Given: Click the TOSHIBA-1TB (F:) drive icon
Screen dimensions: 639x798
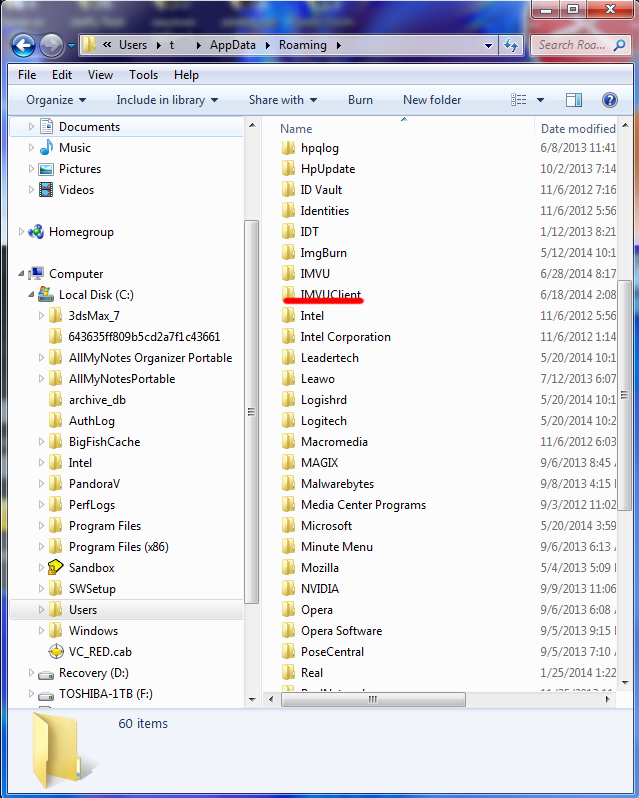Looking at the screenshot, I should (46, 695).
